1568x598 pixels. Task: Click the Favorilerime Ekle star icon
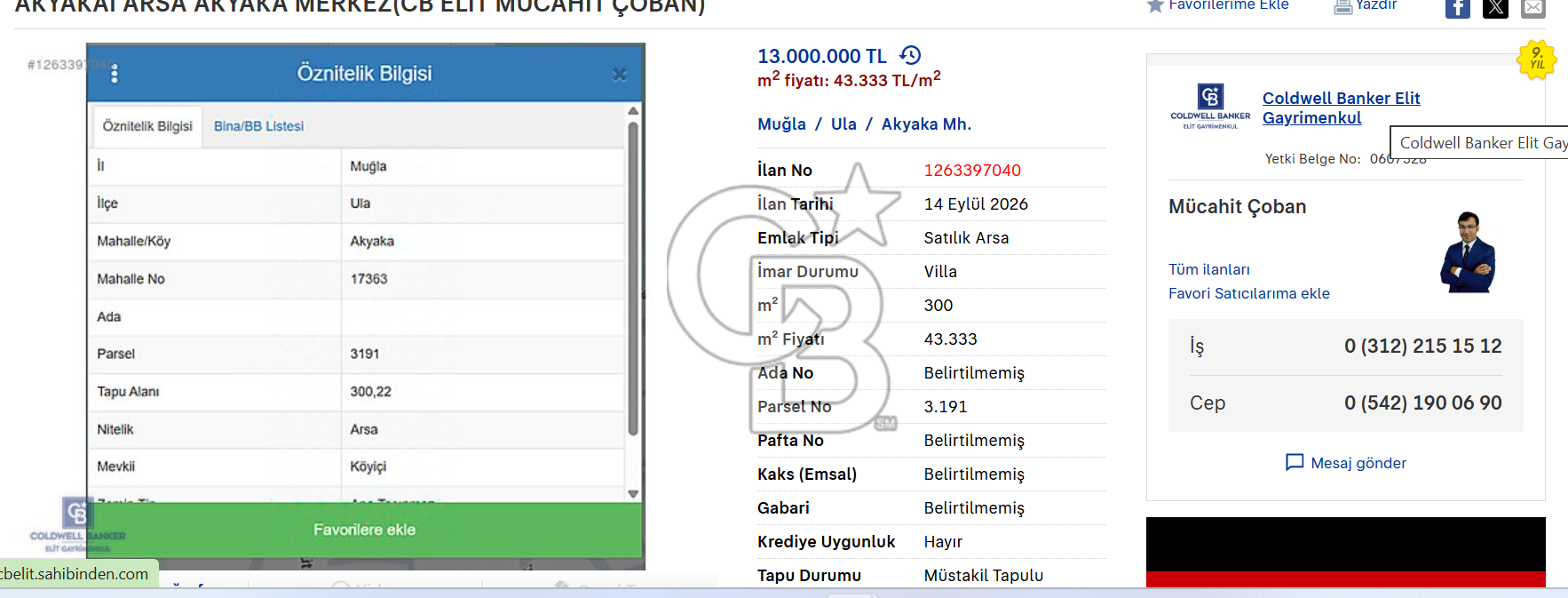tap(1155, 5)
